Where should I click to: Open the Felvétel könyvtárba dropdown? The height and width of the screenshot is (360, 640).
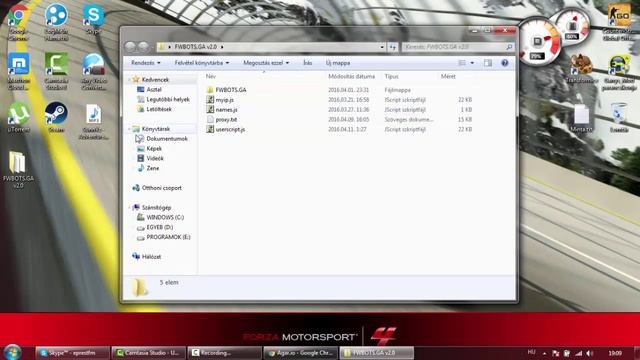point(202,63)
